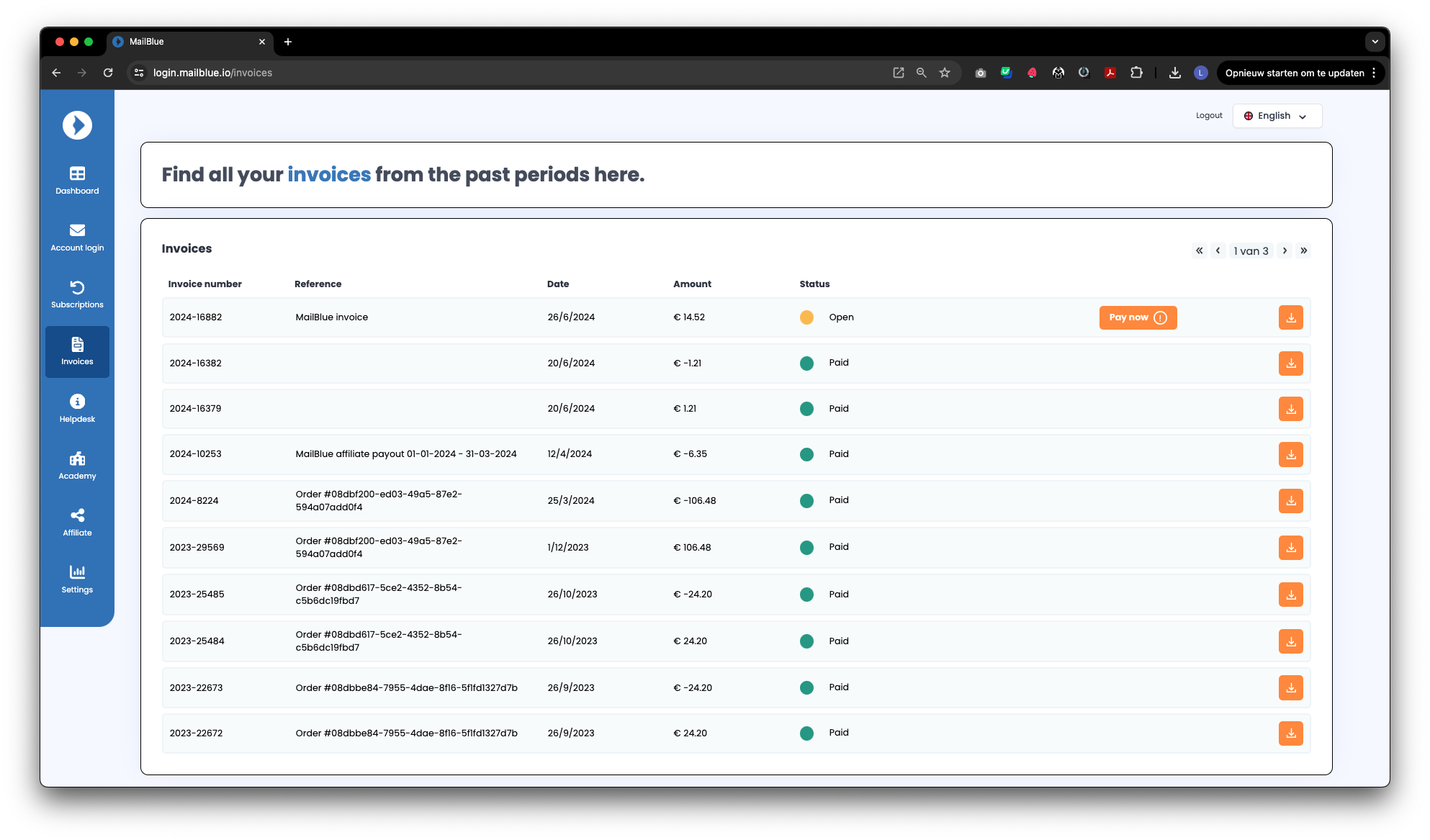This screenshot has height=840, width=1430.
Task: Open the Academy sidebar item
Action: pyautogui.click(x=77, y=466)
